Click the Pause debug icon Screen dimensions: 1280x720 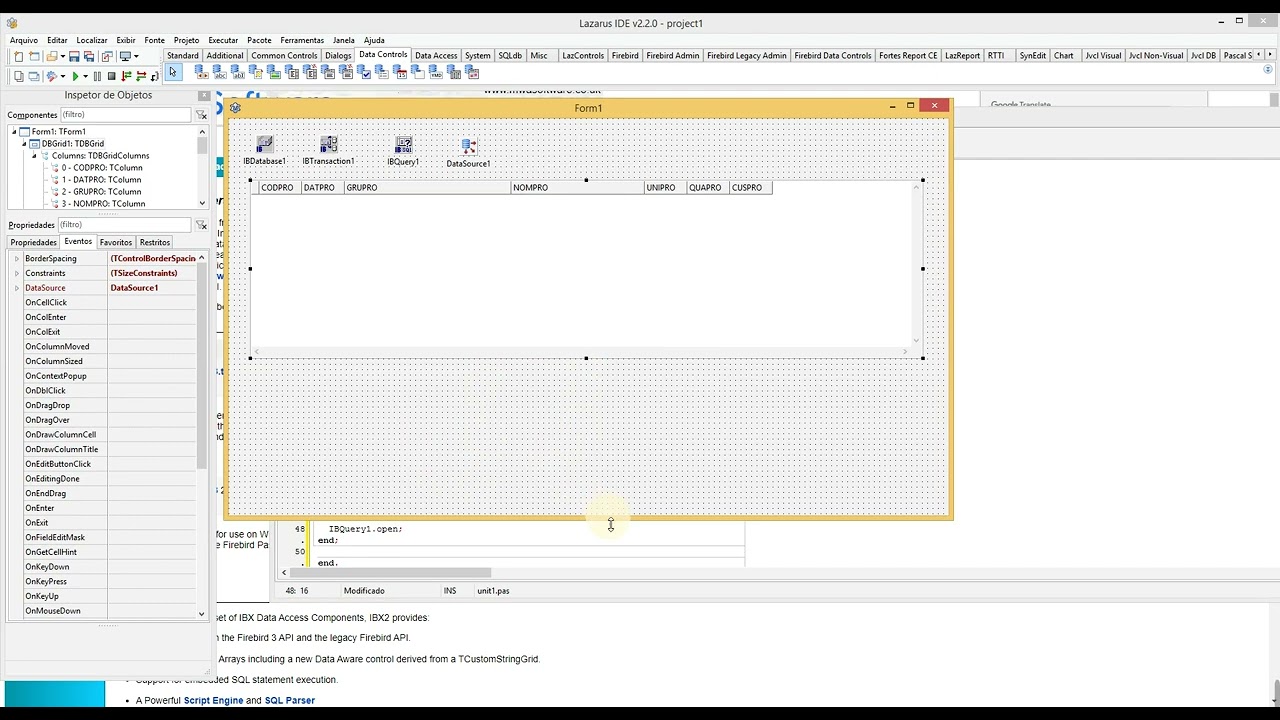coord(97,76)
